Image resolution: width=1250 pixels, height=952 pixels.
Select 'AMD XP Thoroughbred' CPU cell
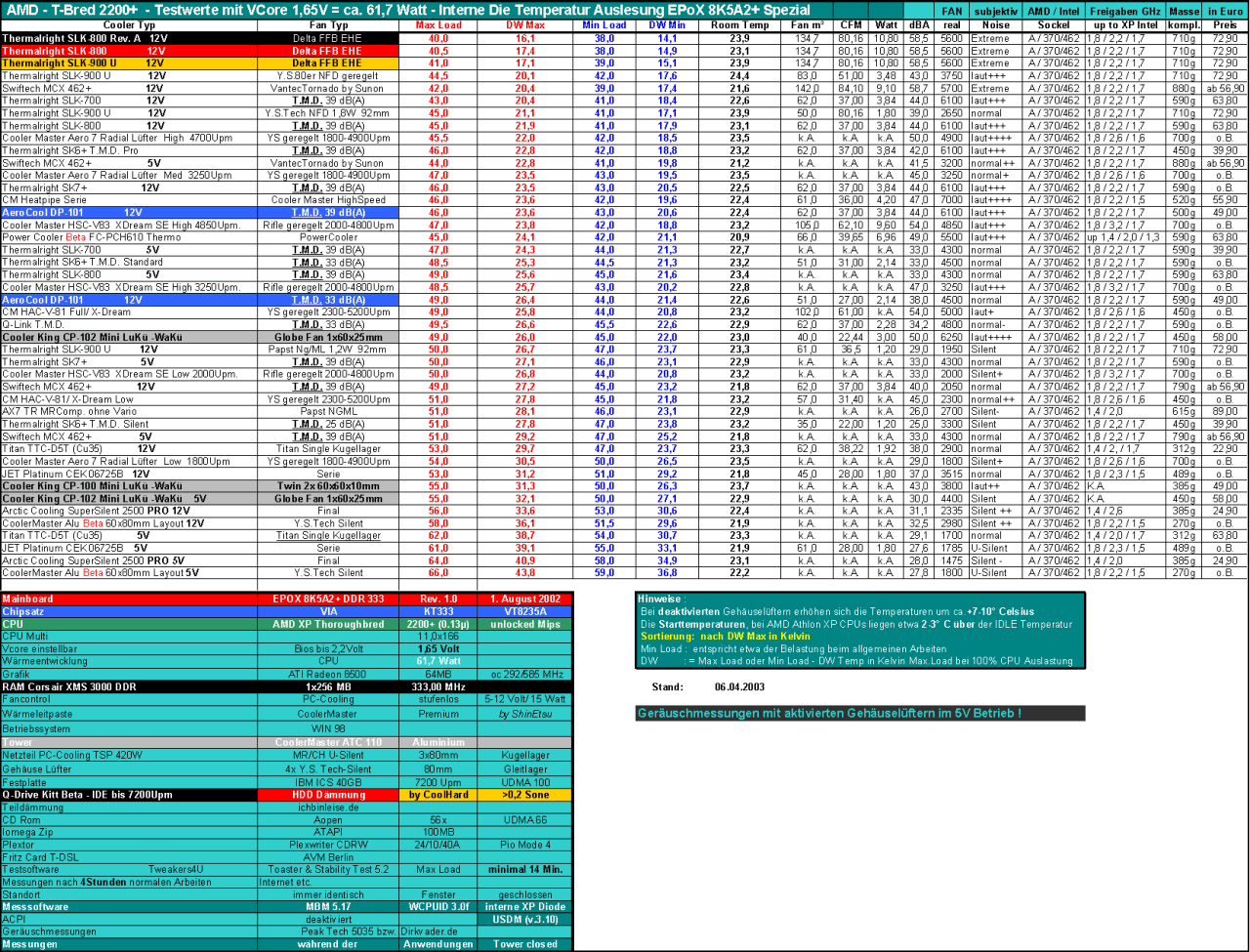[327, 624]
